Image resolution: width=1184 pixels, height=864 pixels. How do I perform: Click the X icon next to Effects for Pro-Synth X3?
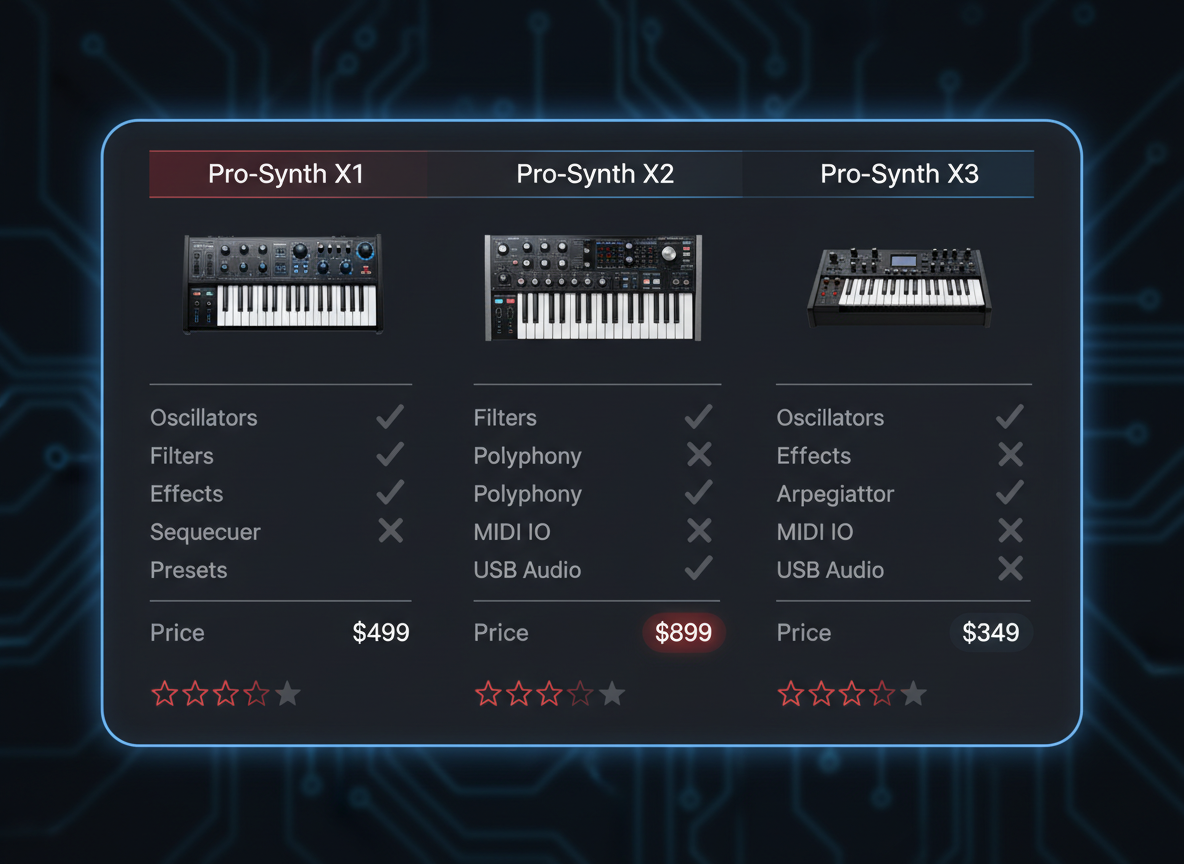tap(1009, 455)
